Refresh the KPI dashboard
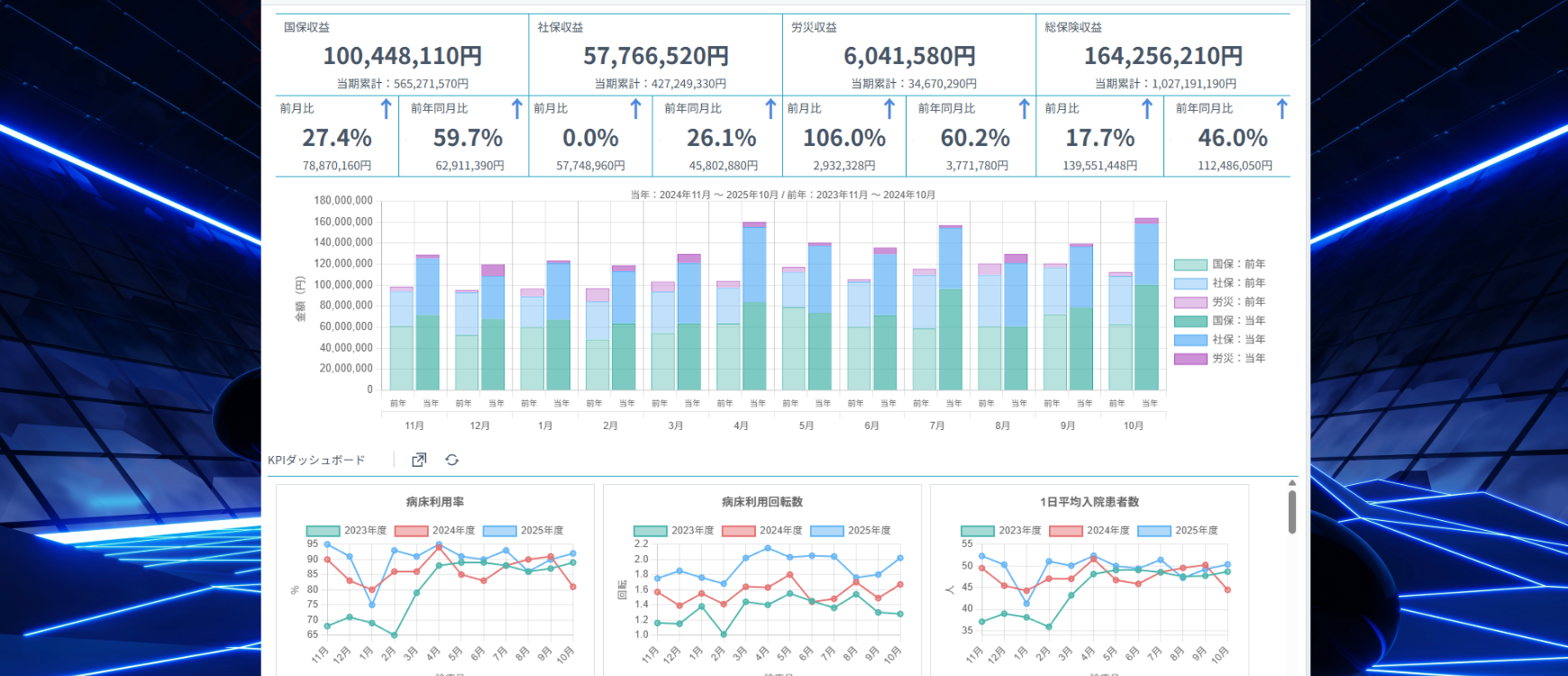The height and width of the screenshot is (676, 1568). pos(452,460)
